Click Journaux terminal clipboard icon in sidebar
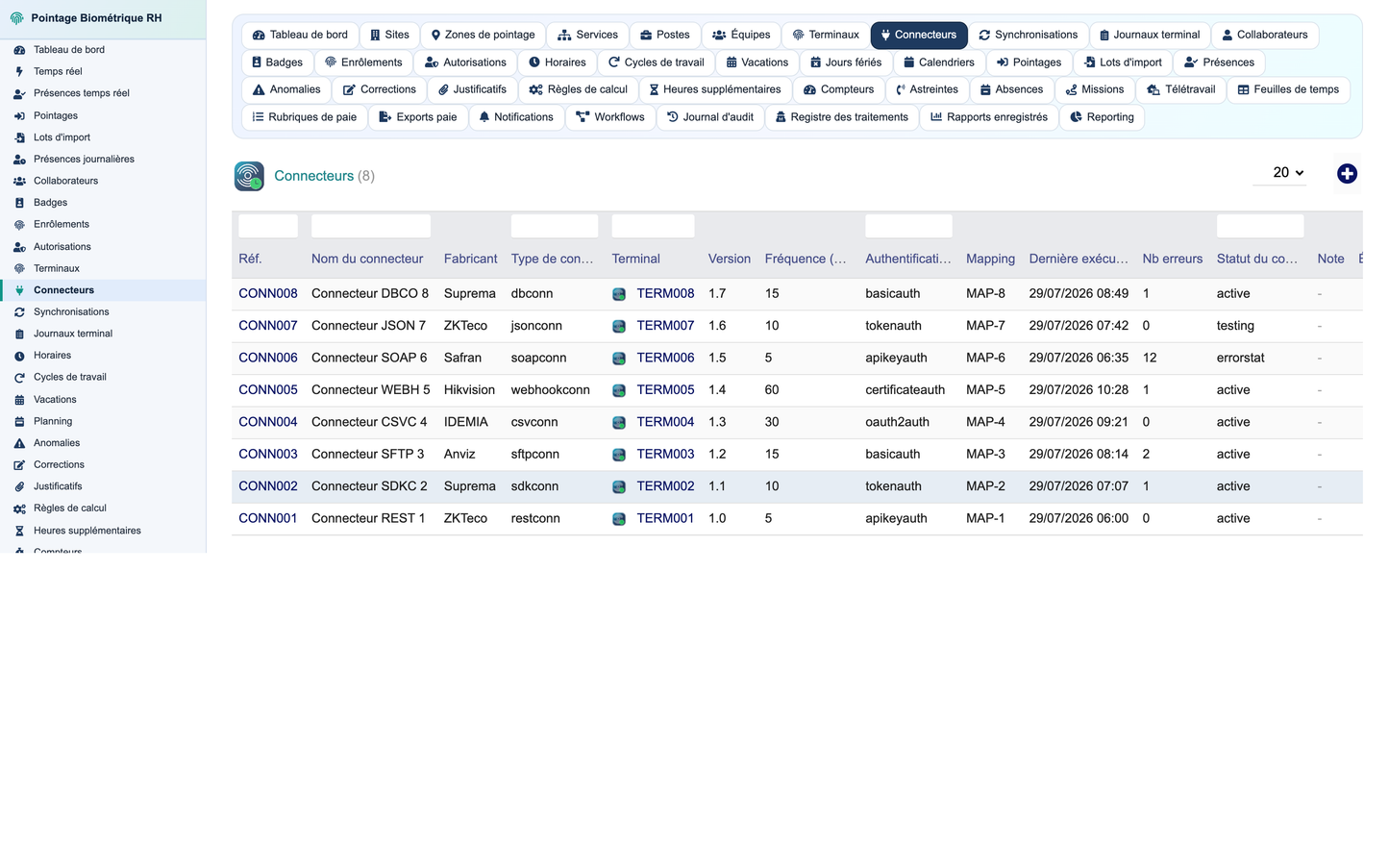The image size is (1389, 868). [19, 334]
